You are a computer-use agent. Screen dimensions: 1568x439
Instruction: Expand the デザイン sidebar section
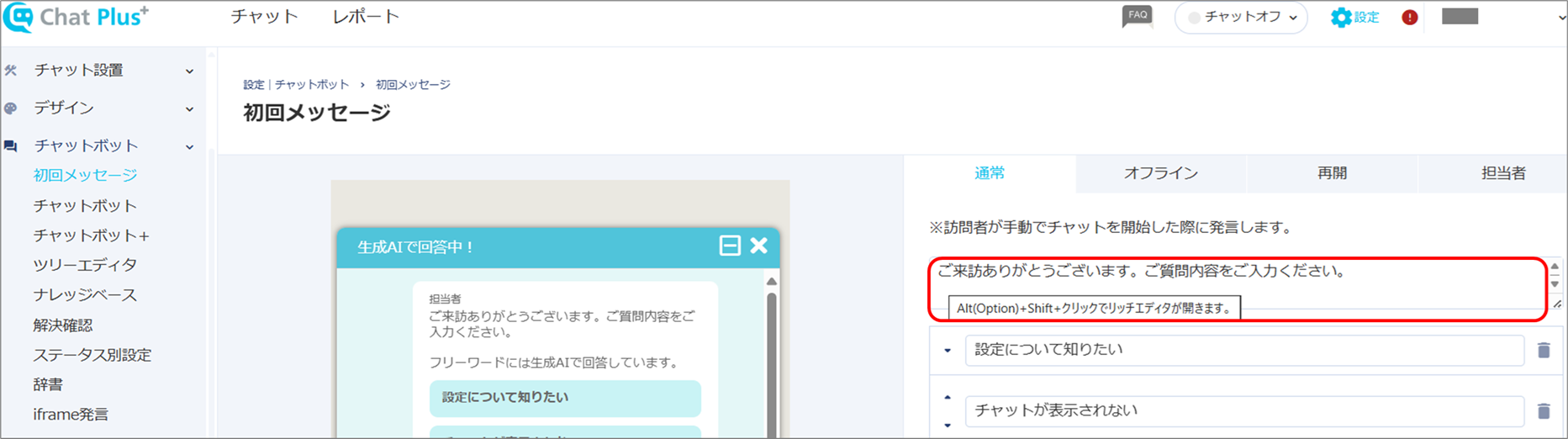coord(189,109)
